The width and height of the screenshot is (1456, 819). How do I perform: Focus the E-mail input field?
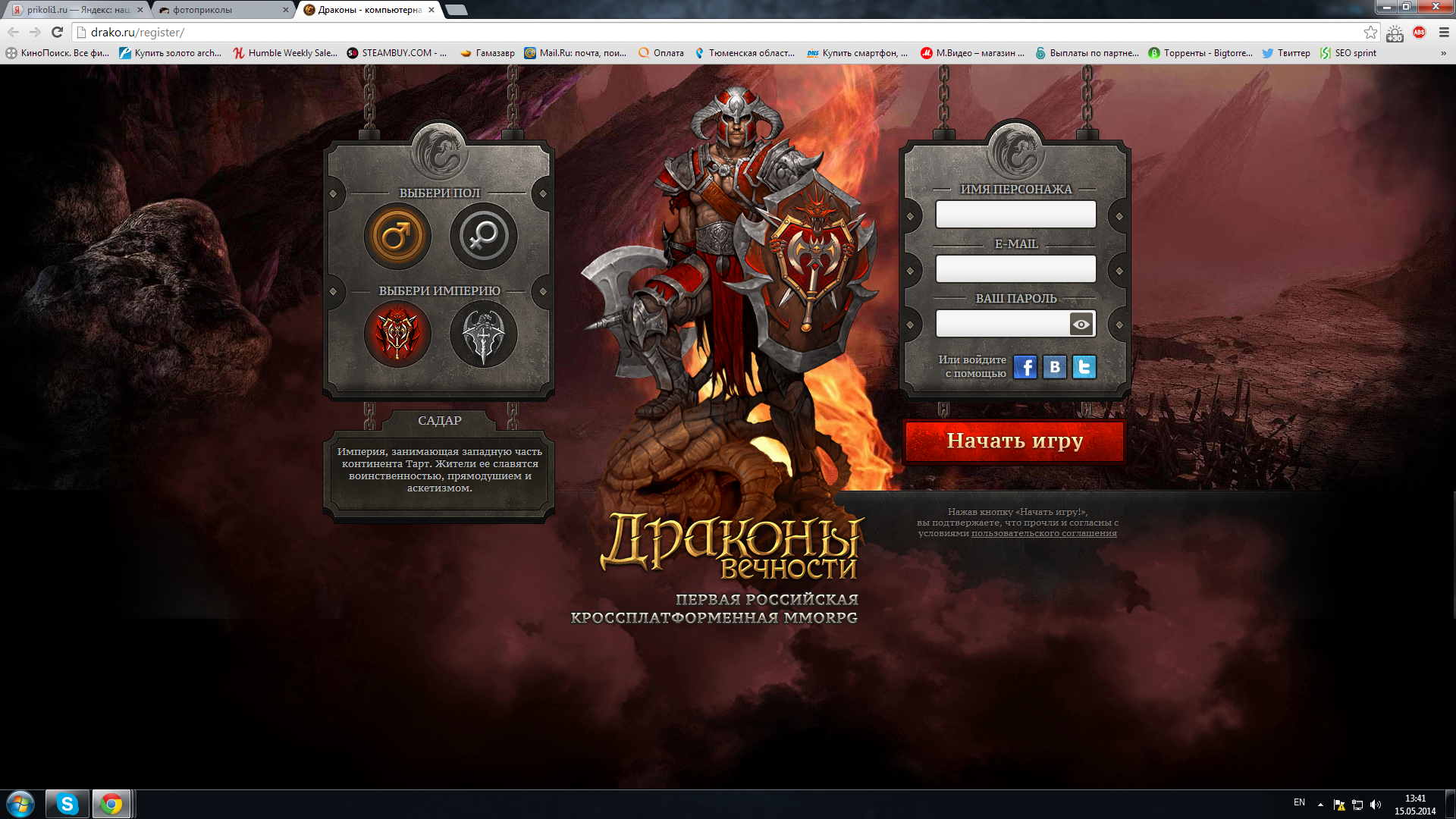point(1015,268)
